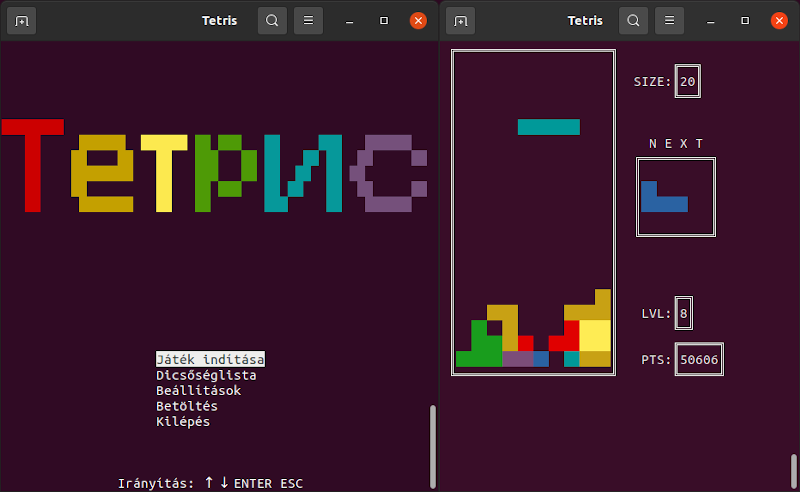Image resolution: width=800 pixels, height=492 pixels.
Task: Select Dicsőséglista menu entry
Action: pos(206,375)
